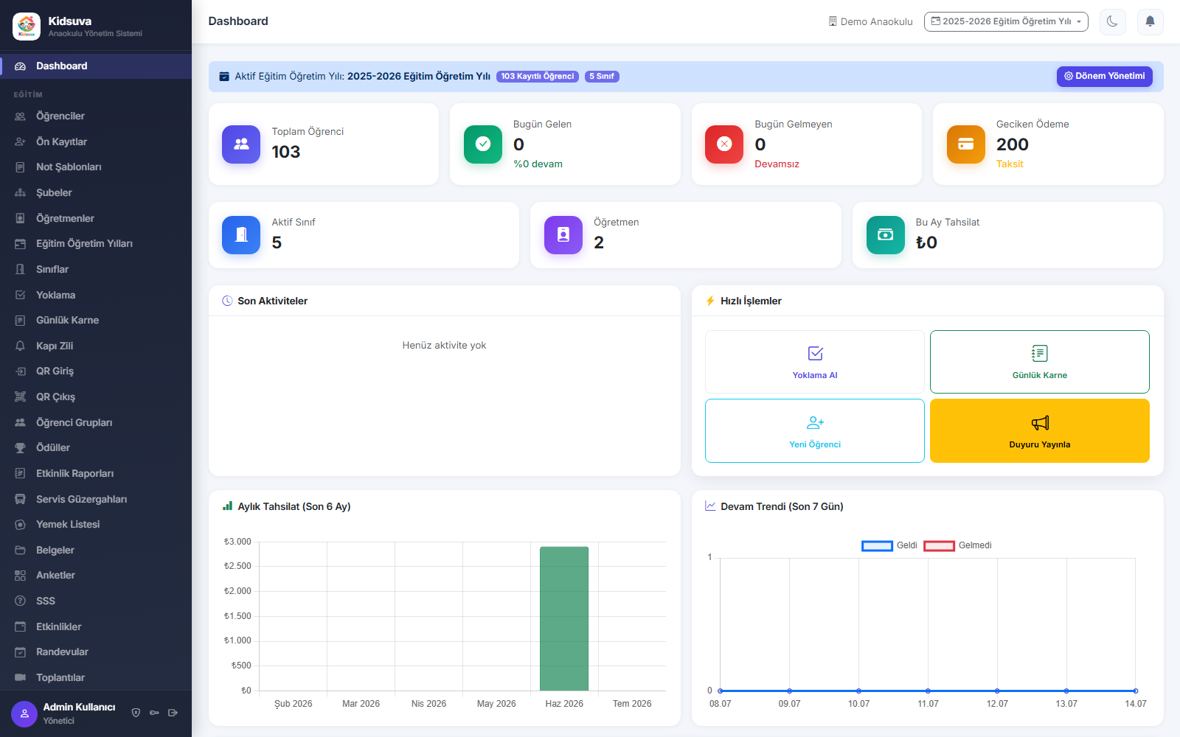The height and width of the screenshot is (737, 1180).
Task: Click the 08.07 data point on trend chart
Action: pos(720,690)
